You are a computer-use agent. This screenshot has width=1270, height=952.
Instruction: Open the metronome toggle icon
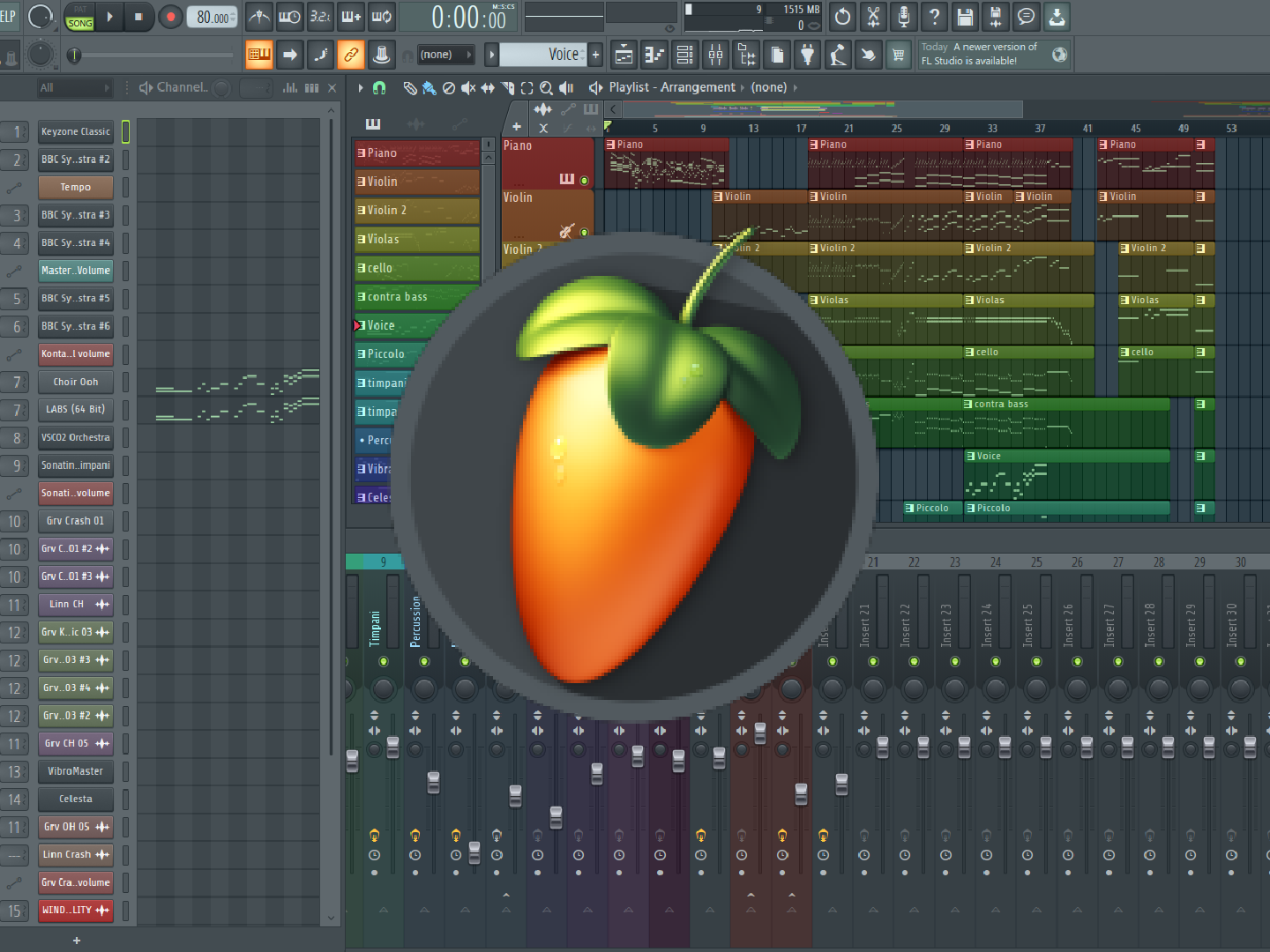pyautogui.click(x=259, y=17)
